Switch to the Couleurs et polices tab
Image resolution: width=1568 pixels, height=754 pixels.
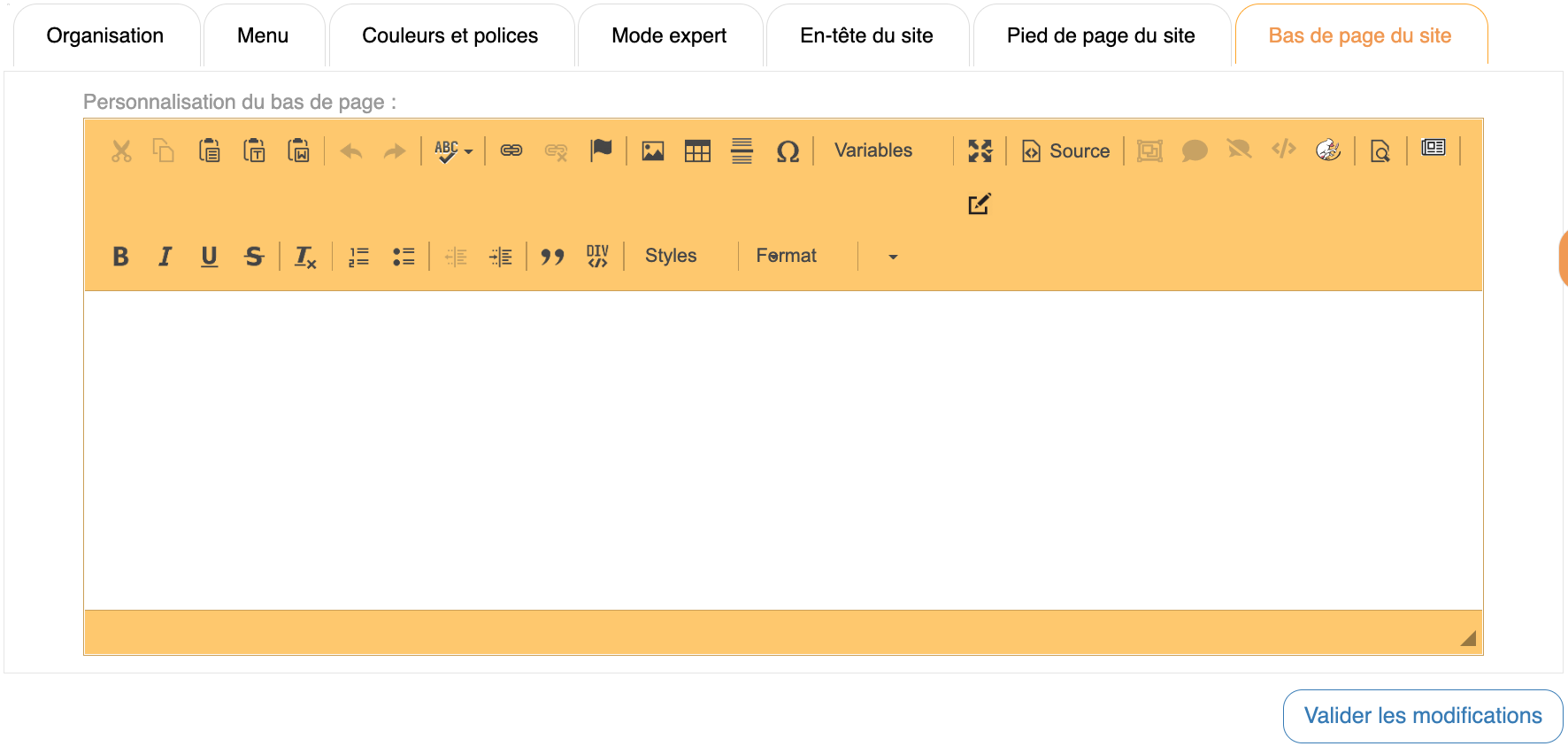[450, 36]
